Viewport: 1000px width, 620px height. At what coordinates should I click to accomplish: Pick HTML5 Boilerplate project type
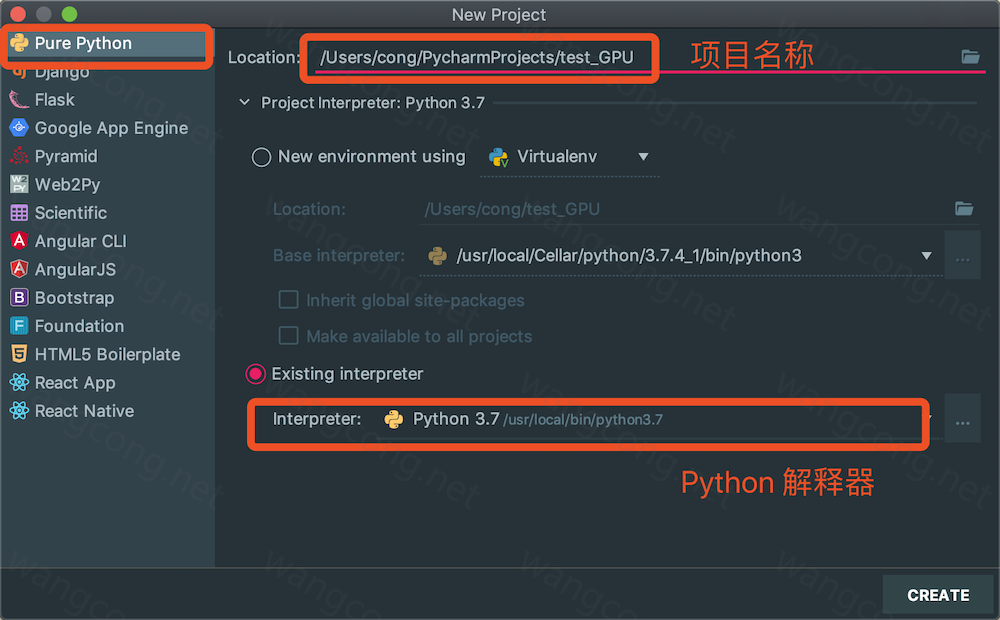coord(107,354)
